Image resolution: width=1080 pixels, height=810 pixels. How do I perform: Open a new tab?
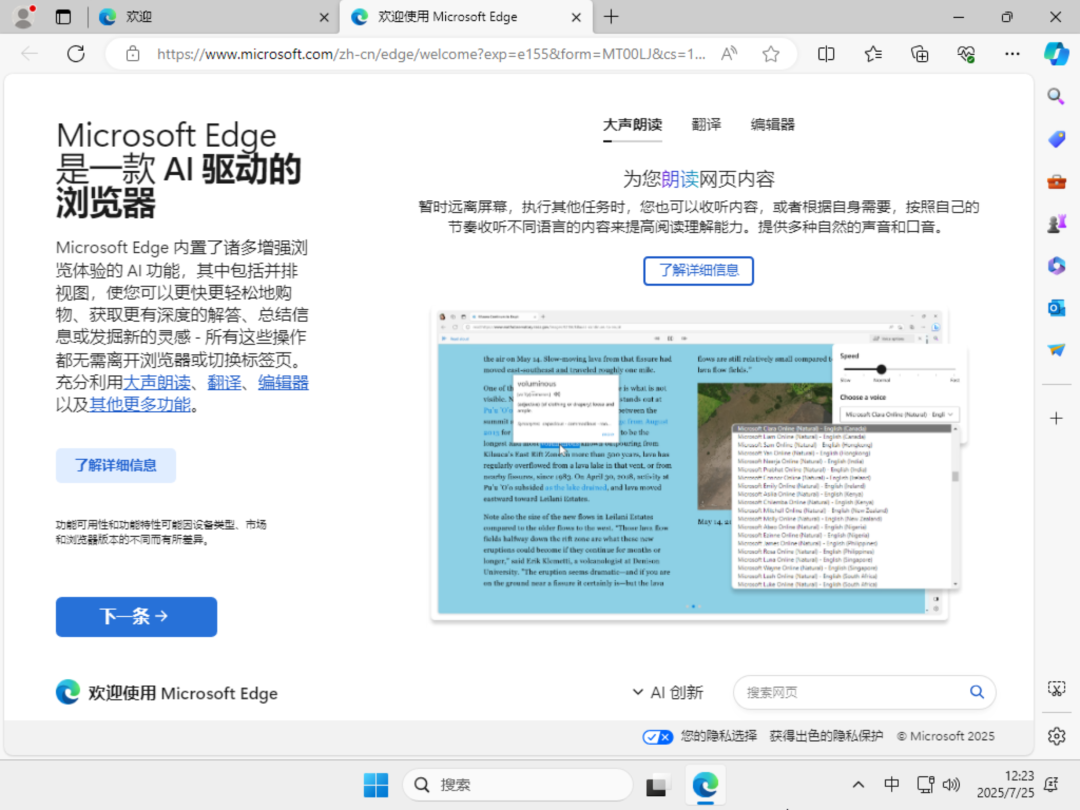click(611, 17)
